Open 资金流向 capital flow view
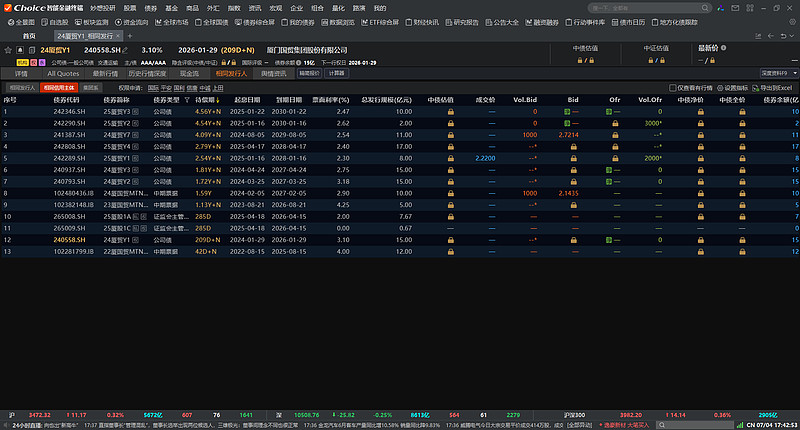The image size is (800, 430). (132, 22)
